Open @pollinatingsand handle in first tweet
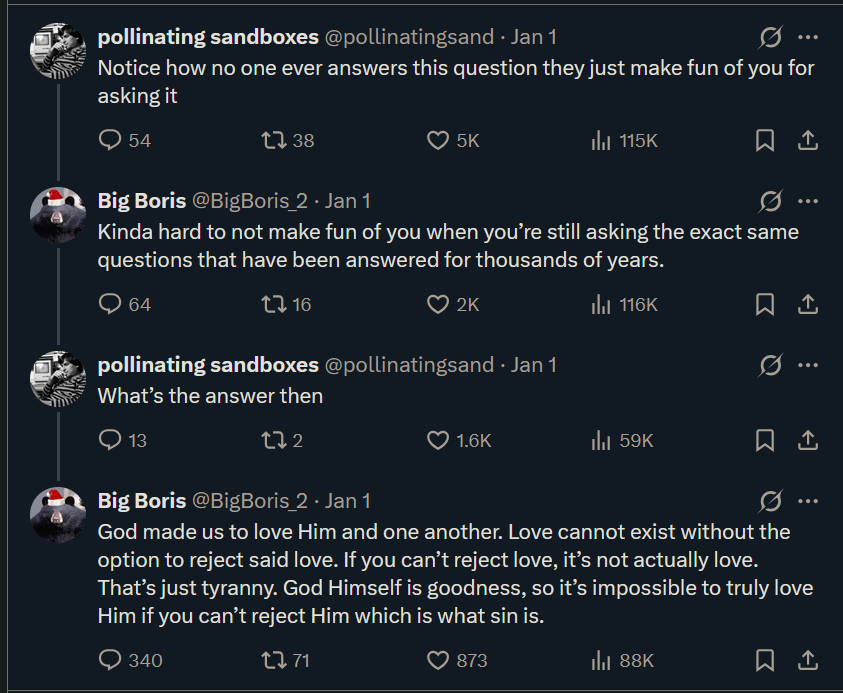The image size is (843, 693). [x=410, y=37]
